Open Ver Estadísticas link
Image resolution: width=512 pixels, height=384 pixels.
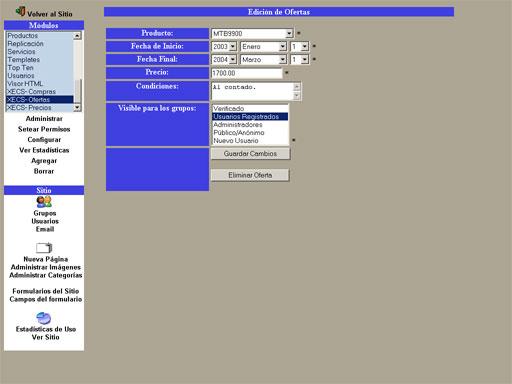click(x=44, y=150)
